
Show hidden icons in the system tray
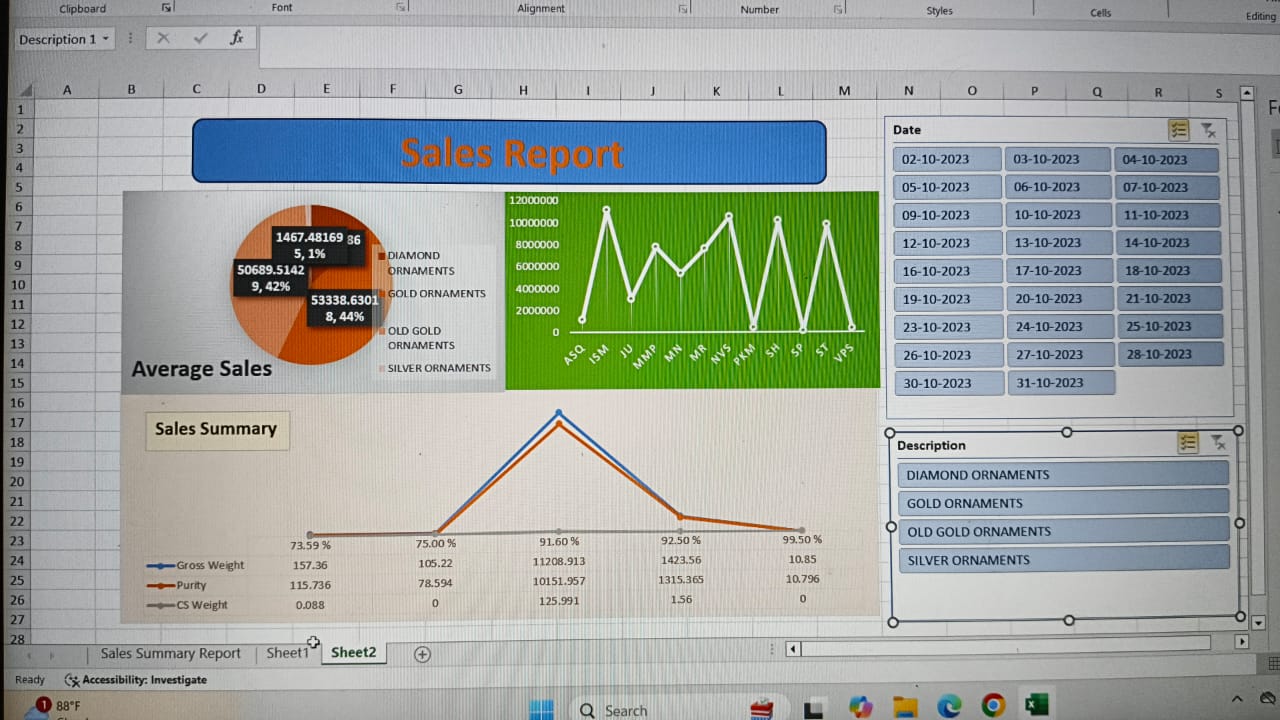(1237, 699)
